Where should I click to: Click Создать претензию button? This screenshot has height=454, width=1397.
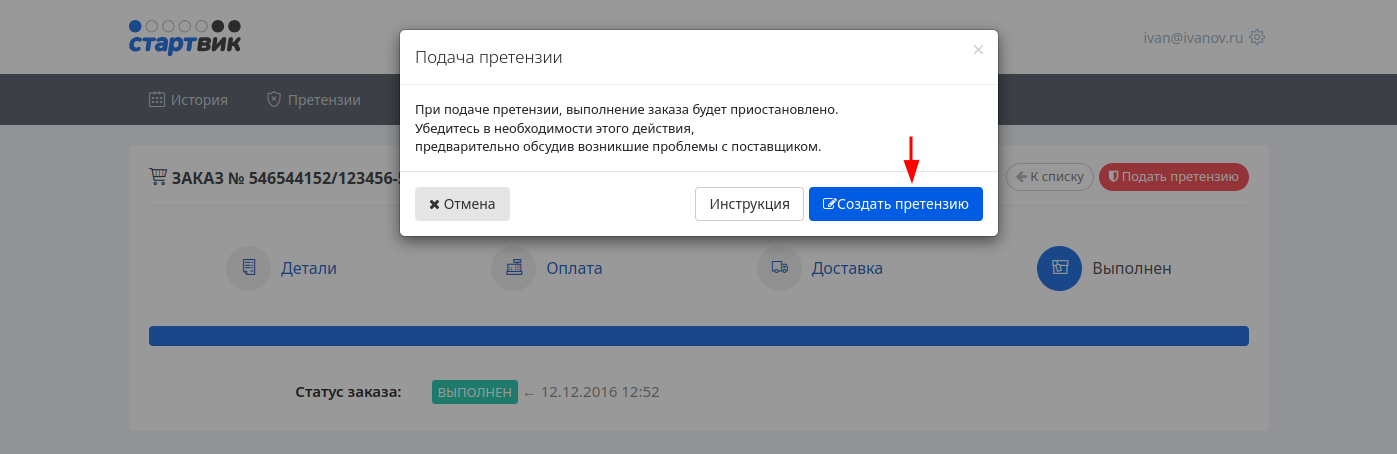[895, 204]
